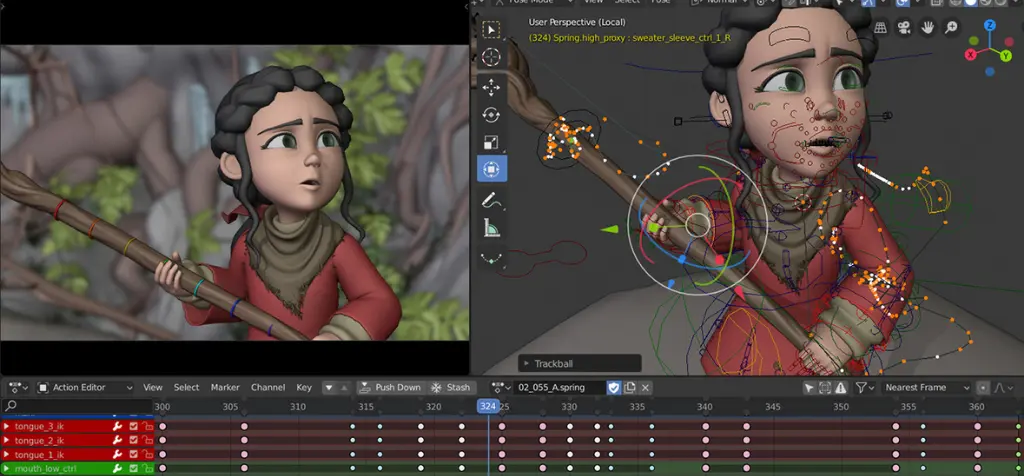Uncheck the tongue_1_ik mute checkbox
The width and height of the screenshot is (1024, 476).
tap(134, 454)
